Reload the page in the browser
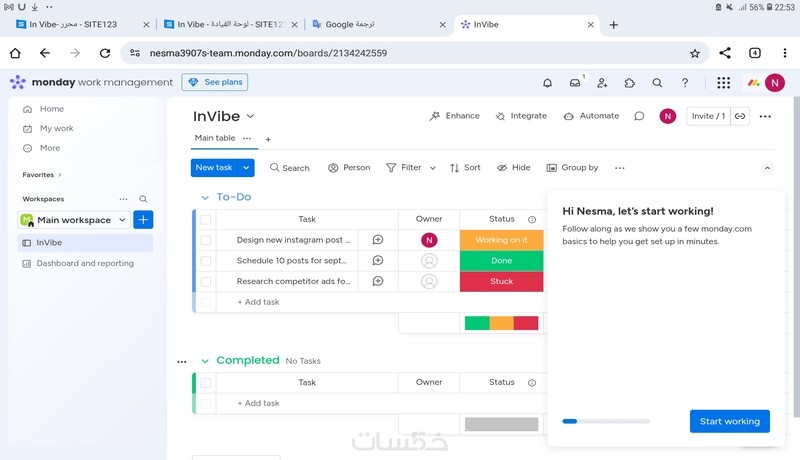The height and width of the screenshot is (460, 800). 105,53
